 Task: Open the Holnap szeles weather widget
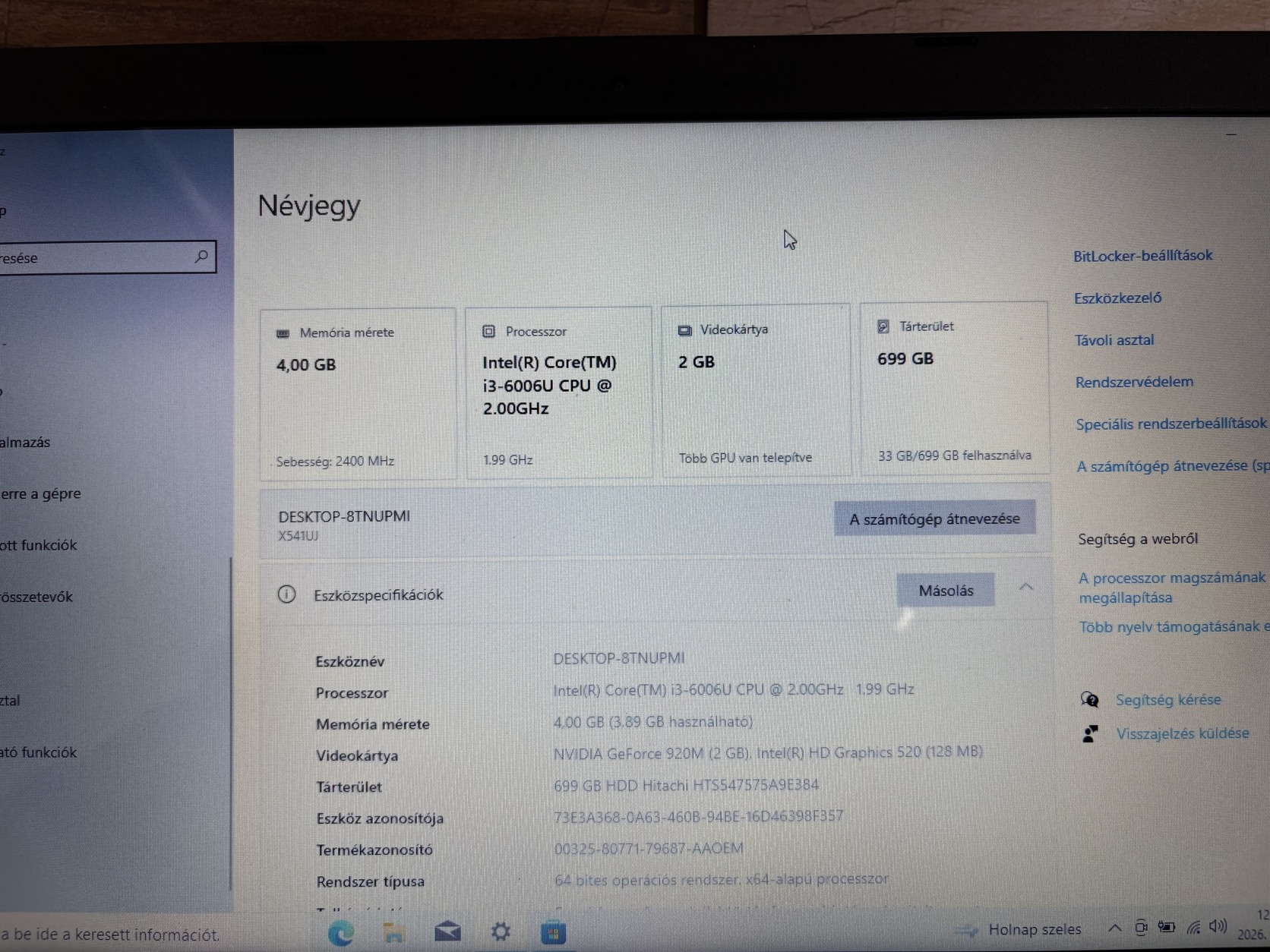1018,930
